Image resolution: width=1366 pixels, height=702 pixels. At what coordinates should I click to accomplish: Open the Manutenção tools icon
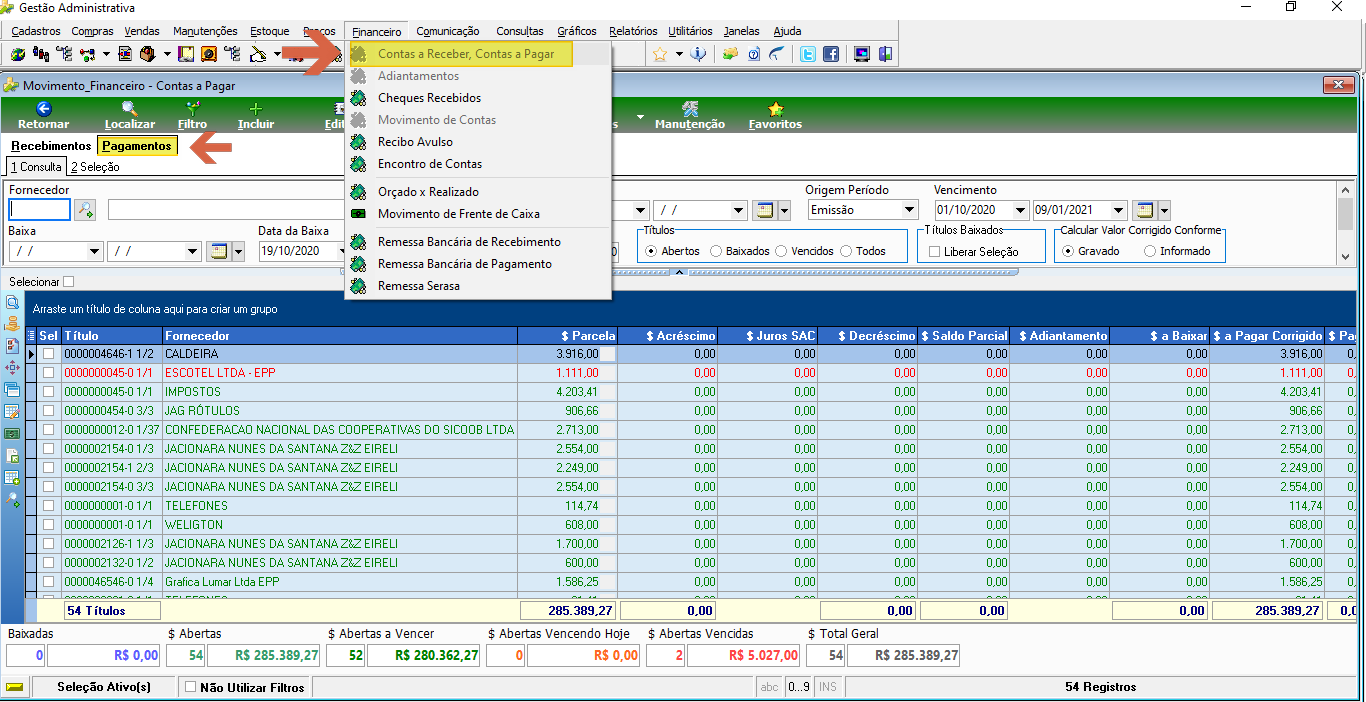pos(689,109)
